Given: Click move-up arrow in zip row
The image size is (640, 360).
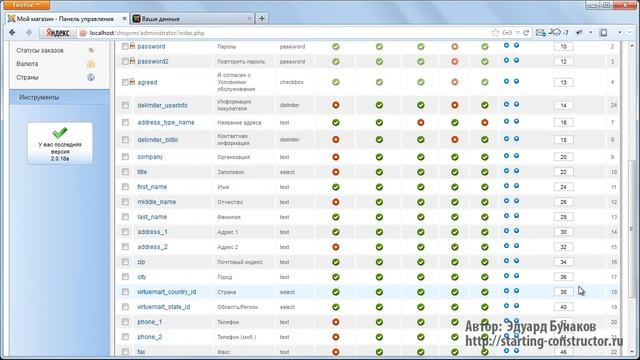Looking at the screenshot, I should point(506,261).
